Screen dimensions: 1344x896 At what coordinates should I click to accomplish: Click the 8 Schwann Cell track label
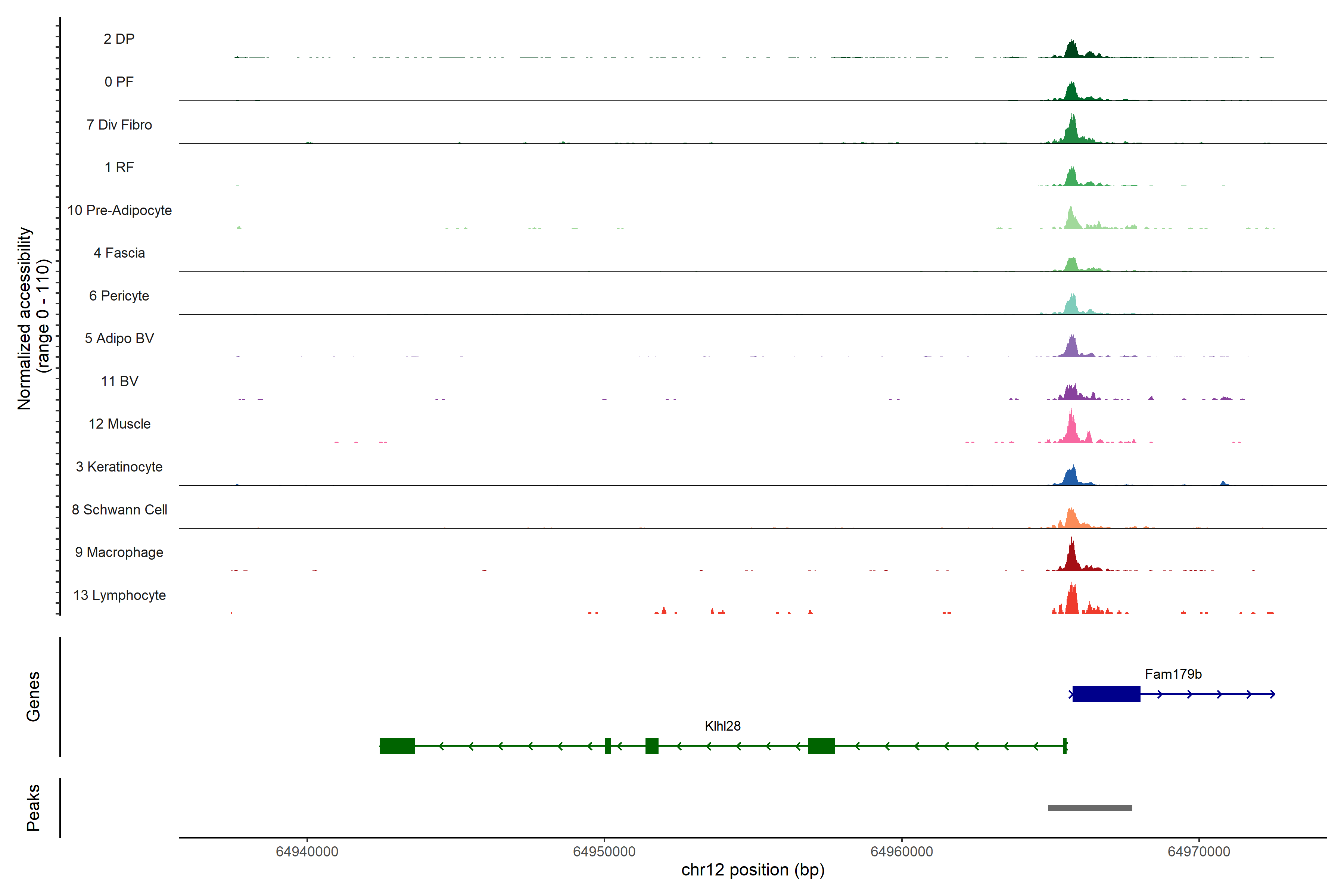click(x=119, y=510)
